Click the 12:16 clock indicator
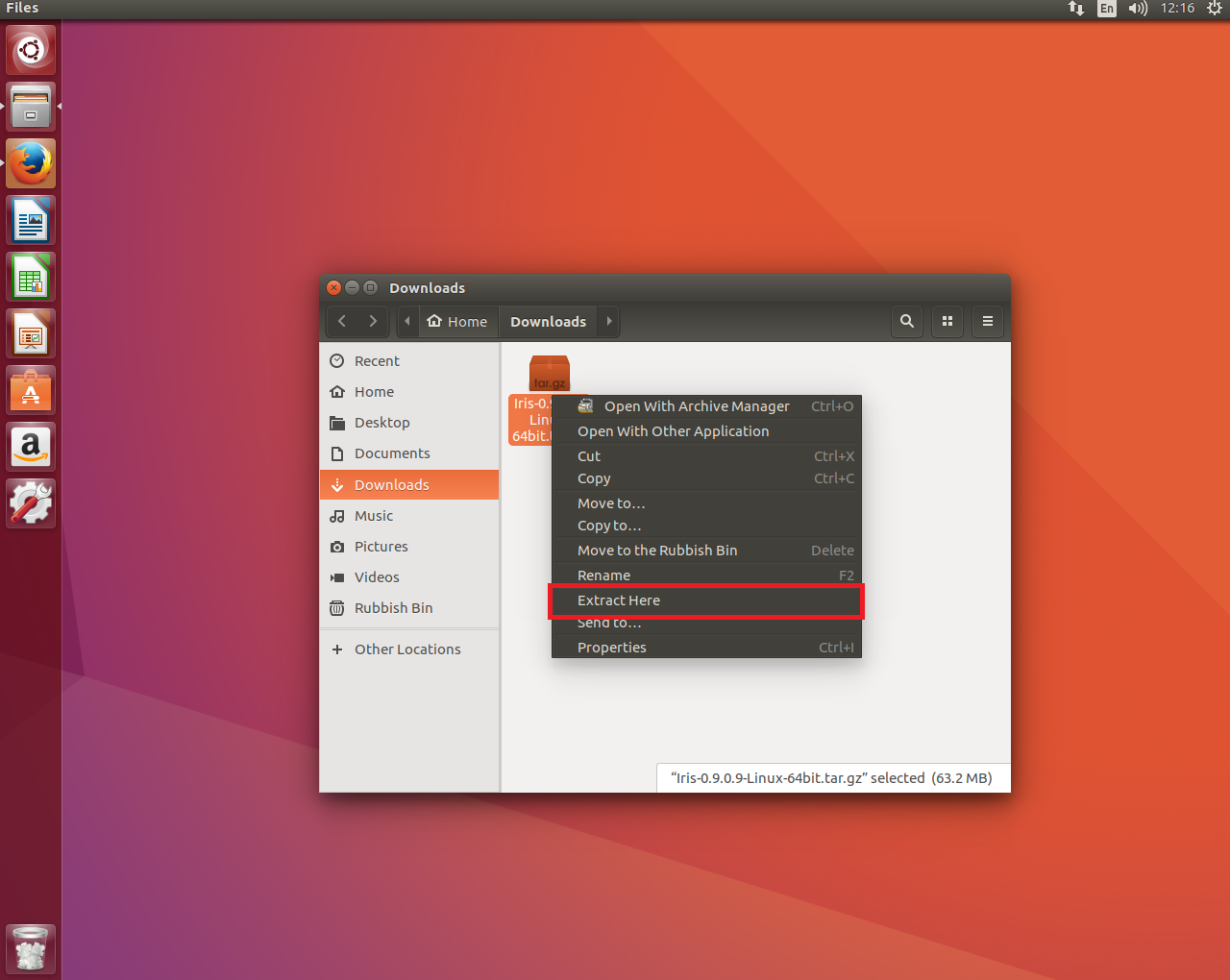Viewport: 1230px width, 980px height. click(1177, 9)
